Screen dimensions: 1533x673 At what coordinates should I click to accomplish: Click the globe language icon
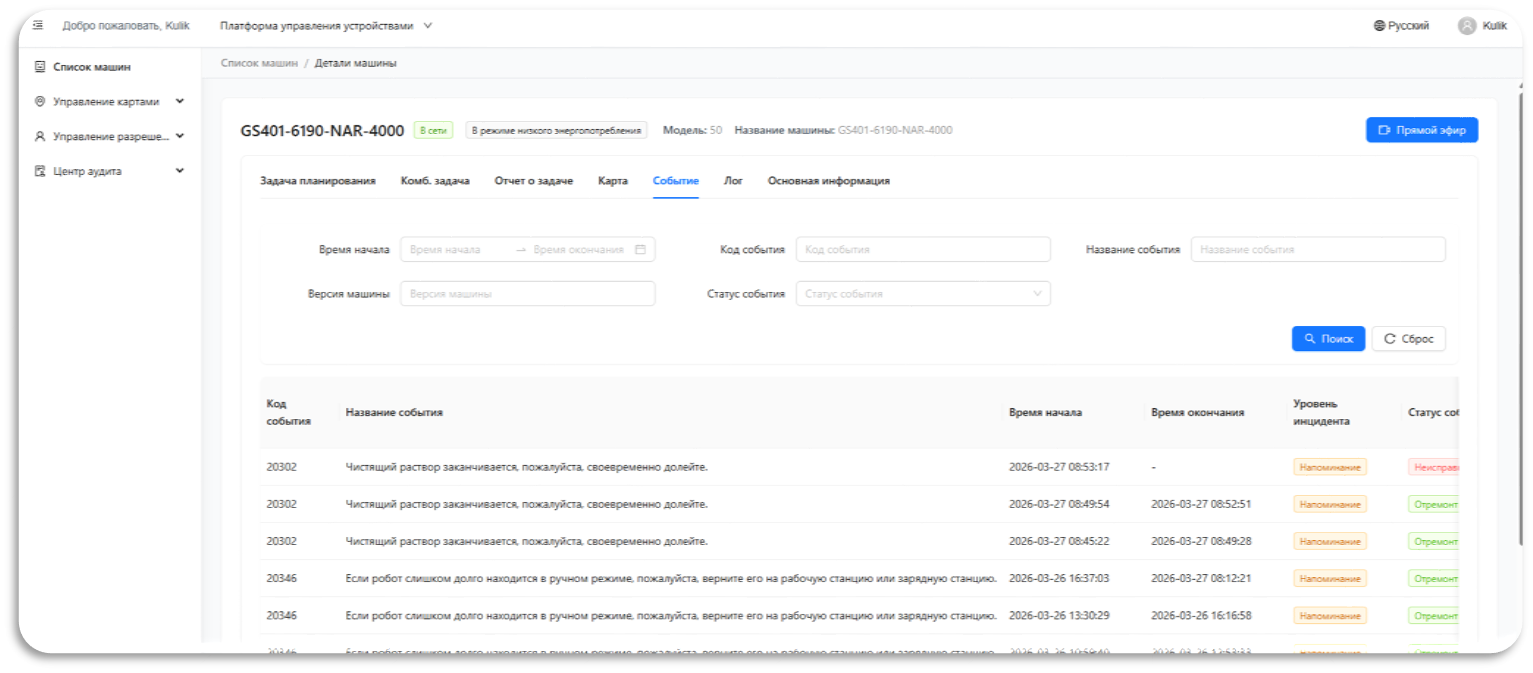1379,26
